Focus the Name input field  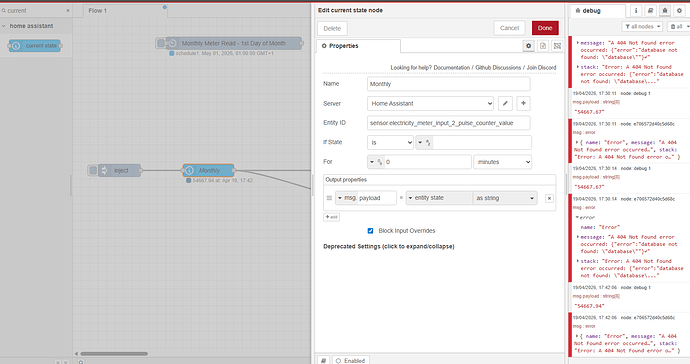coord(448,84)
